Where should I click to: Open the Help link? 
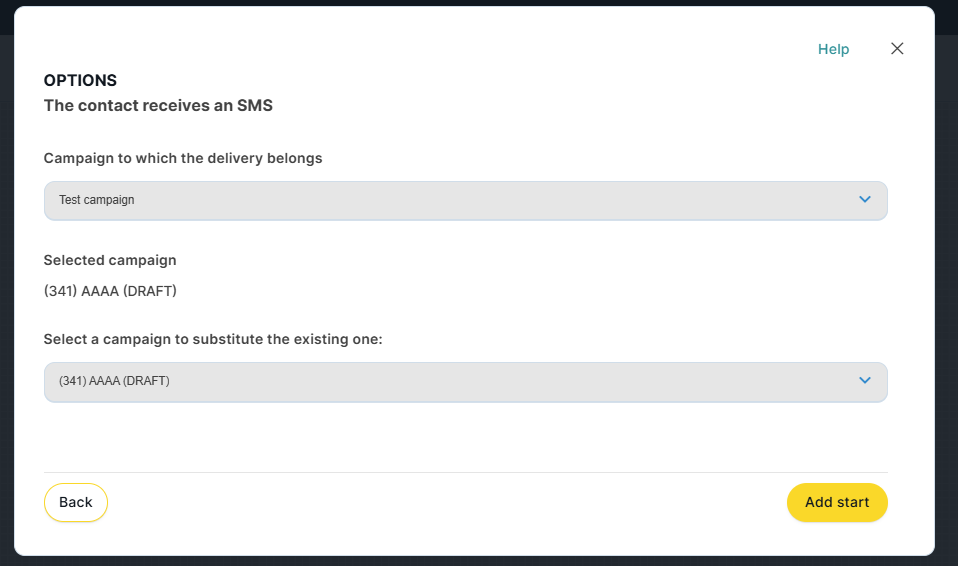tap(833, 49)
